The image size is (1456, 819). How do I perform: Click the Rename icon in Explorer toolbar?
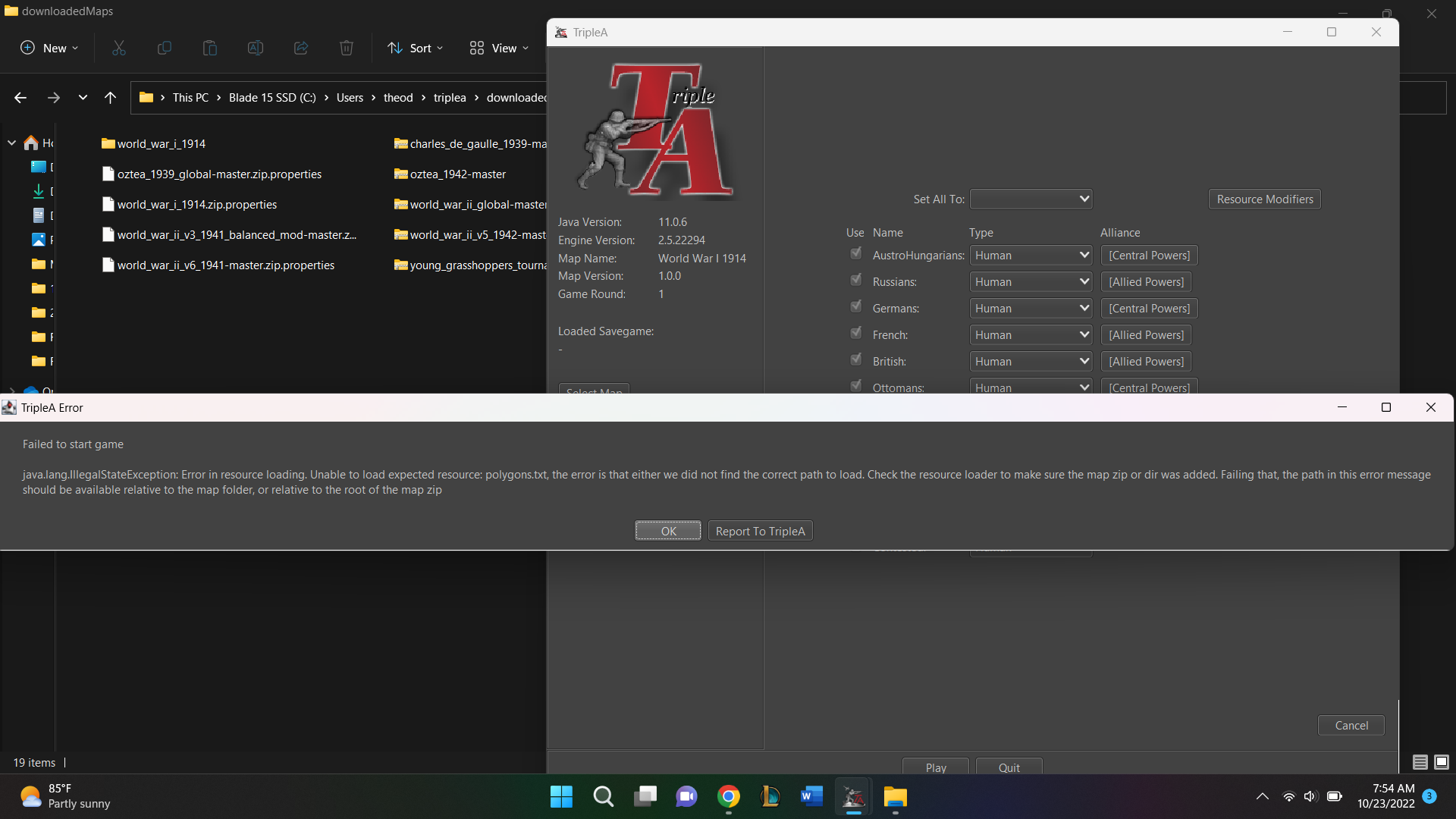[x=256, y=48]
